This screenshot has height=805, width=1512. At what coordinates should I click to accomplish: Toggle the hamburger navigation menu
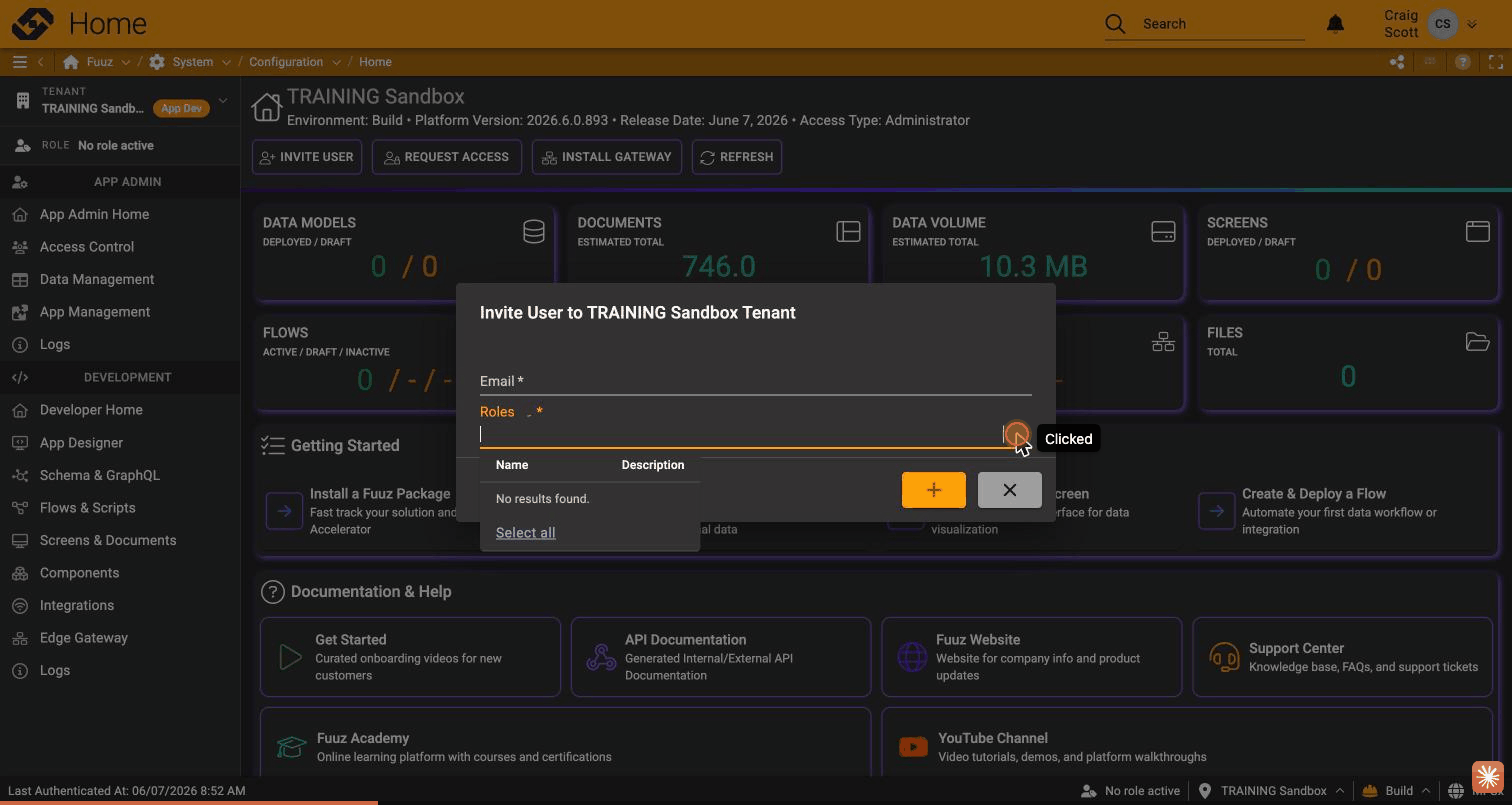(x=19, y=62)
